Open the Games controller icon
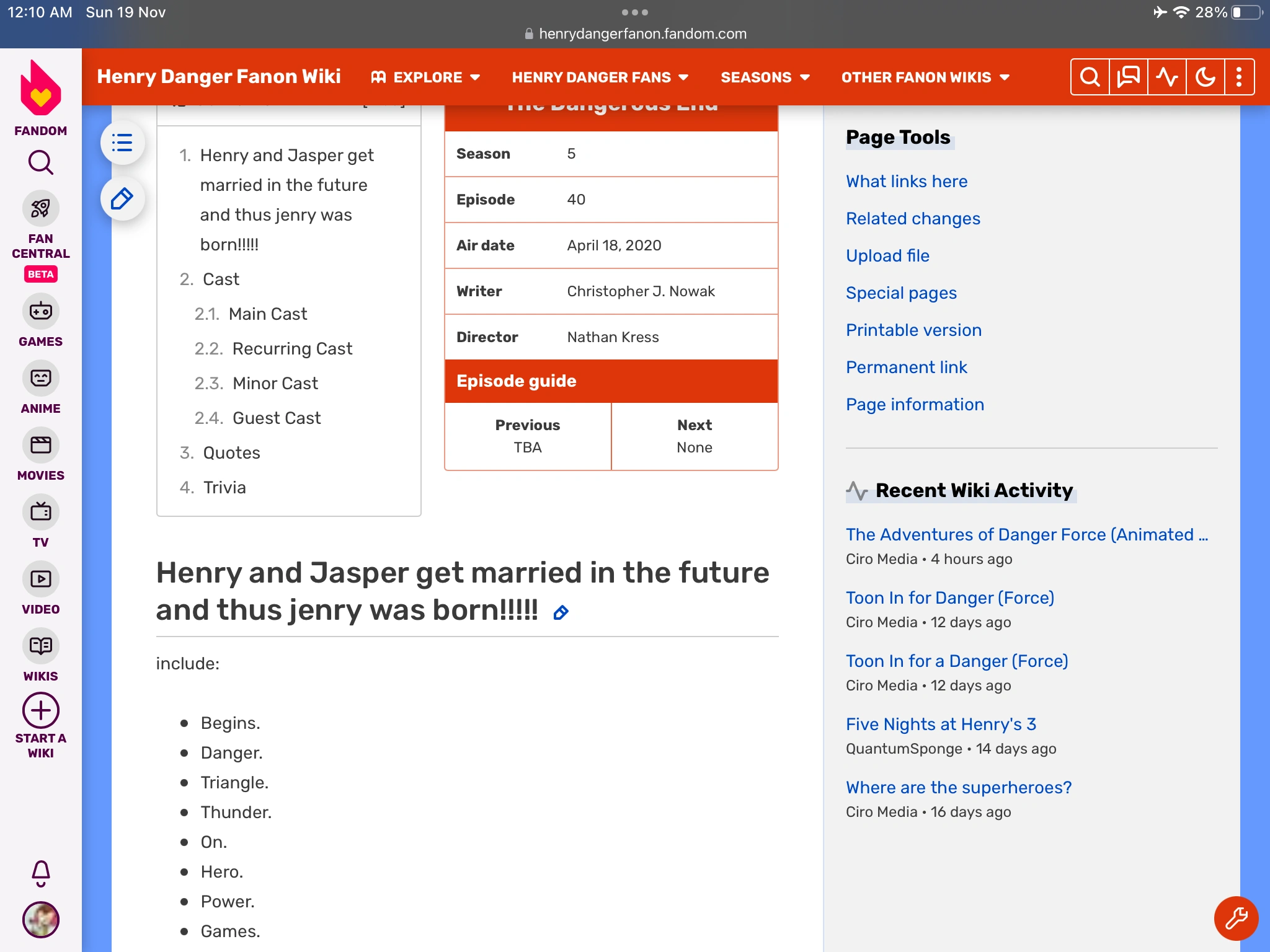The width and height of the screenshot is (1270, 952). pyautogui.click(x=41, y=311)
